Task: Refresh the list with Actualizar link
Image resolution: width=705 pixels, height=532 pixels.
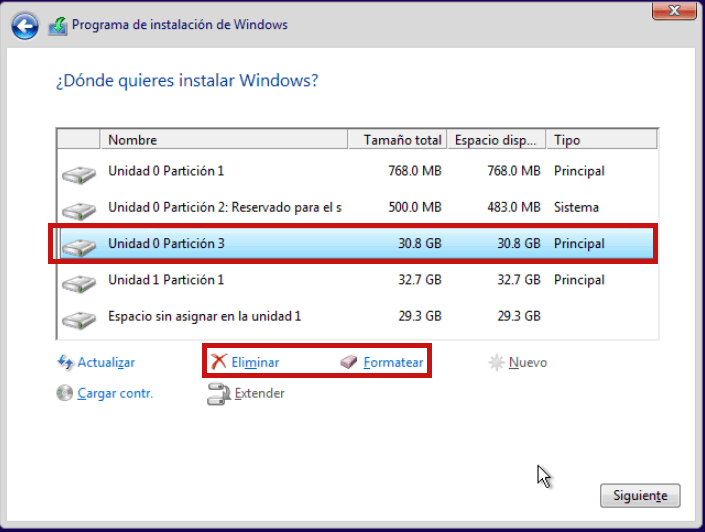Action: pos(106,362)
